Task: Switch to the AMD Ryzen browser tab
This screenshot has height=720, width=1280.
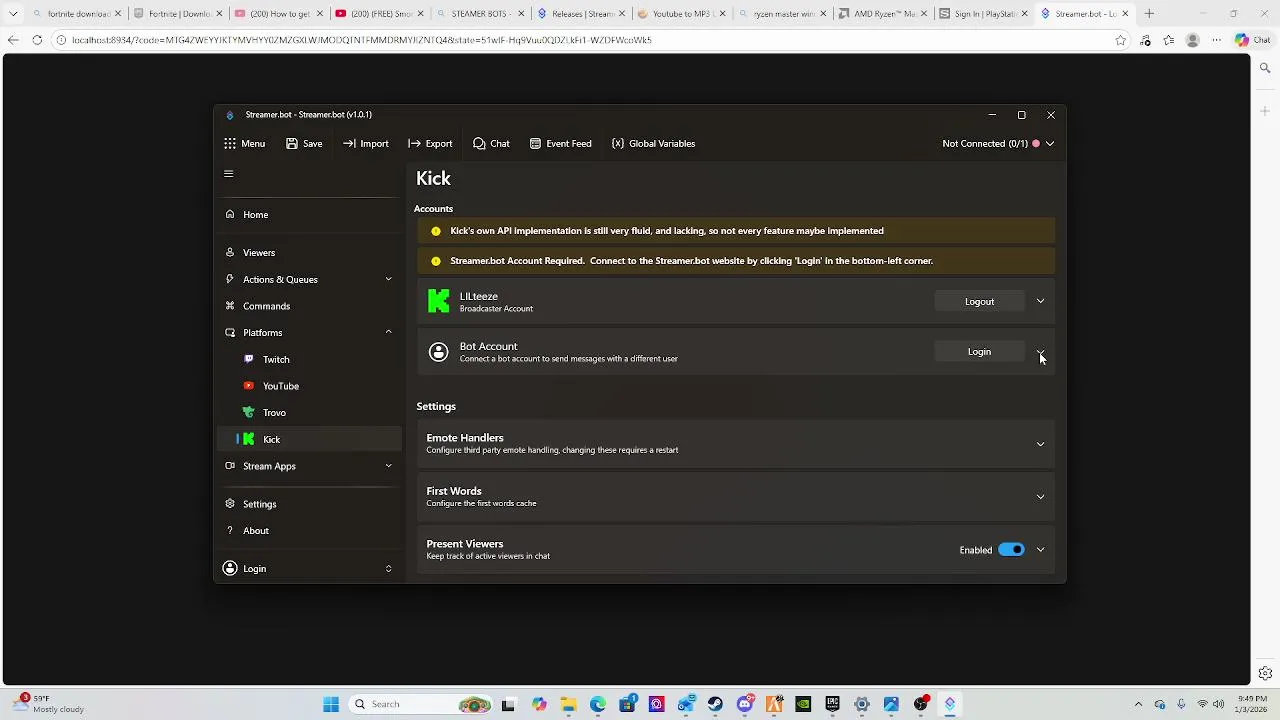Action: click(882, 14)
